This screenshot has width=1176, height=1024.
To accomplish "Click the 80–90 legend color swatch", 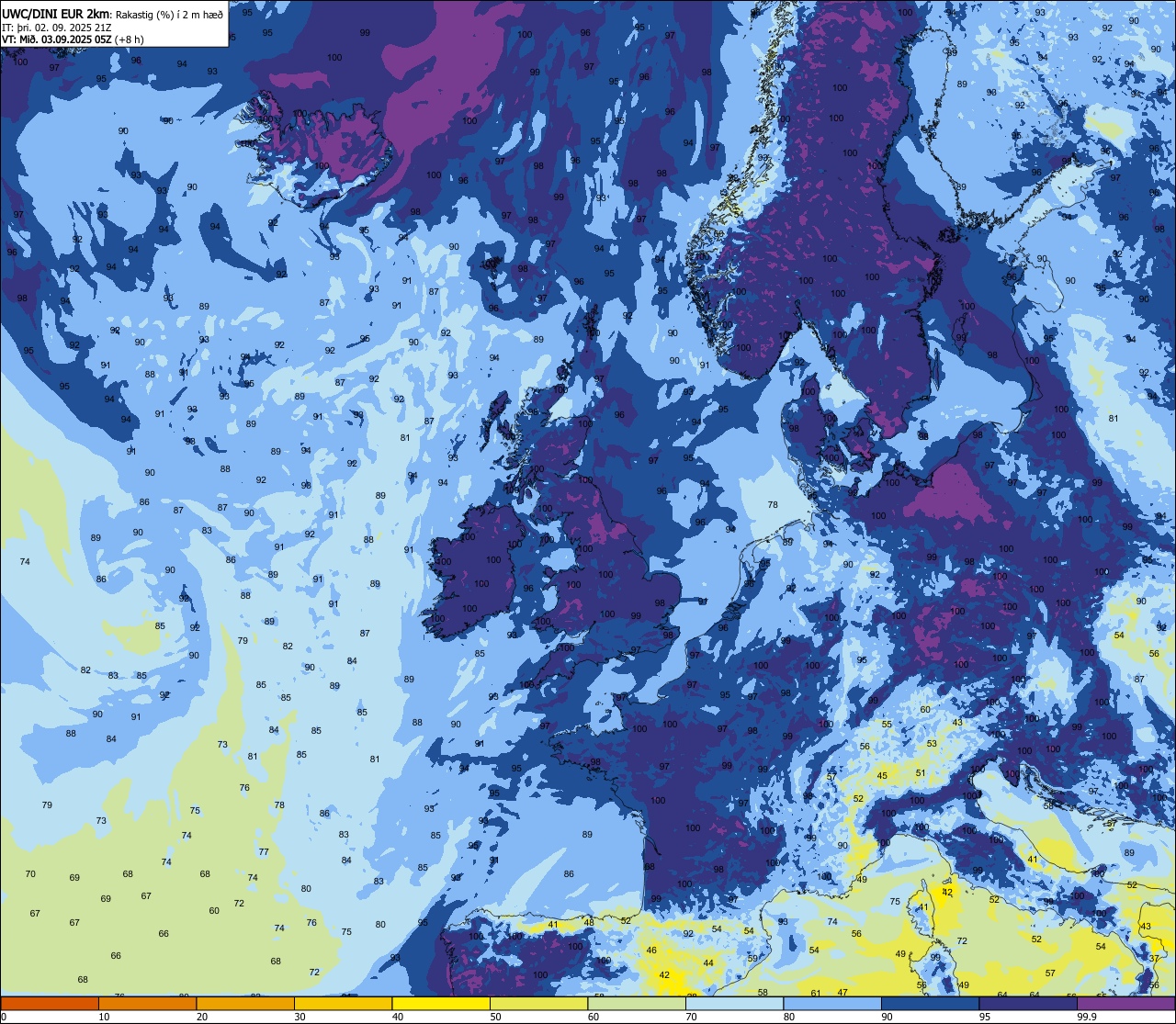I will click(832, 1004).
